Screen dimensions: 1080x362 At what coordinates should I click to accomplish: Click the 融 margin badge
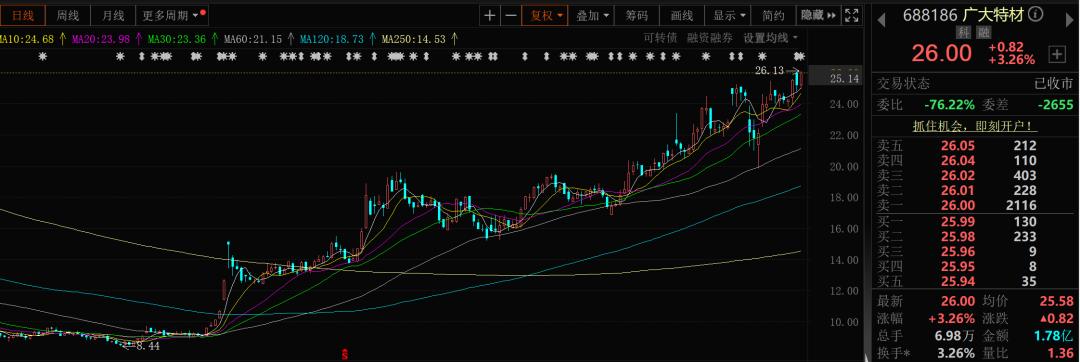pyautogui.click(x=976, y=32)
